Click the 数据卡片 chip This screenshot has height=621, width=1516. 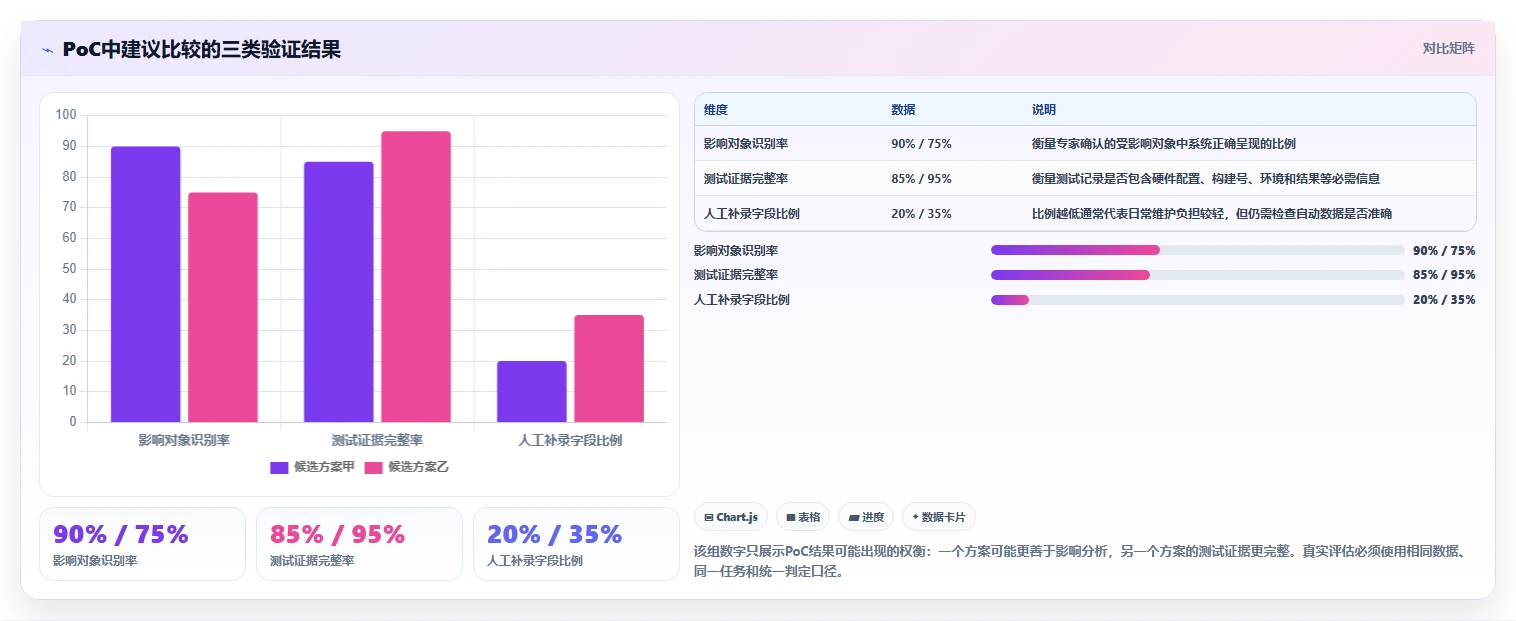(938, 517)
